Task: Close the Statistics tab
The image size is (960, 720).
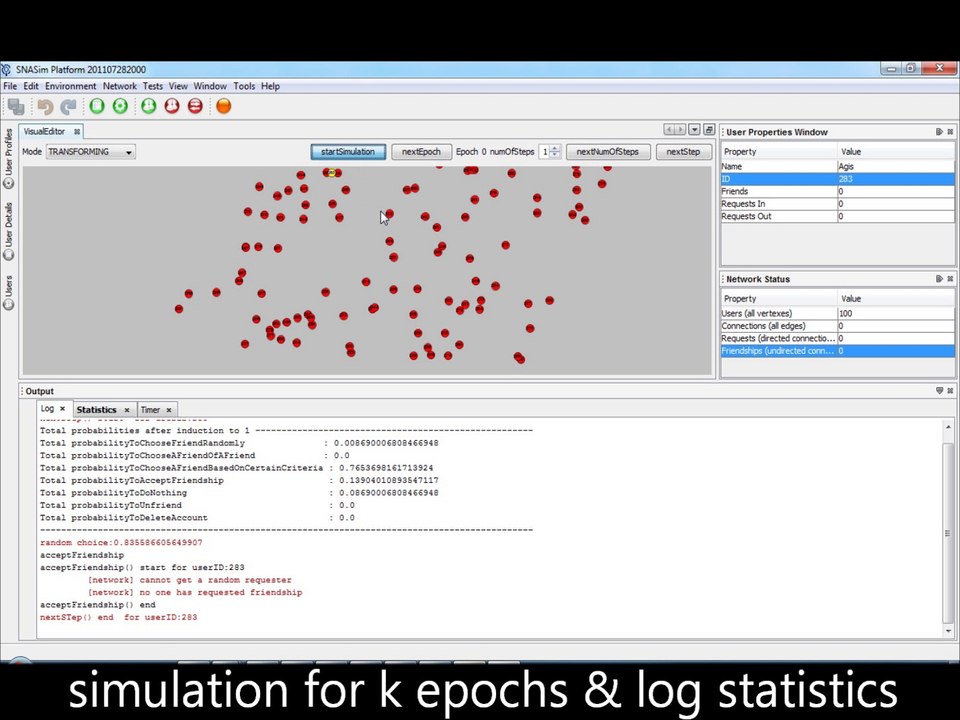Action: click(x=127, y=410)
